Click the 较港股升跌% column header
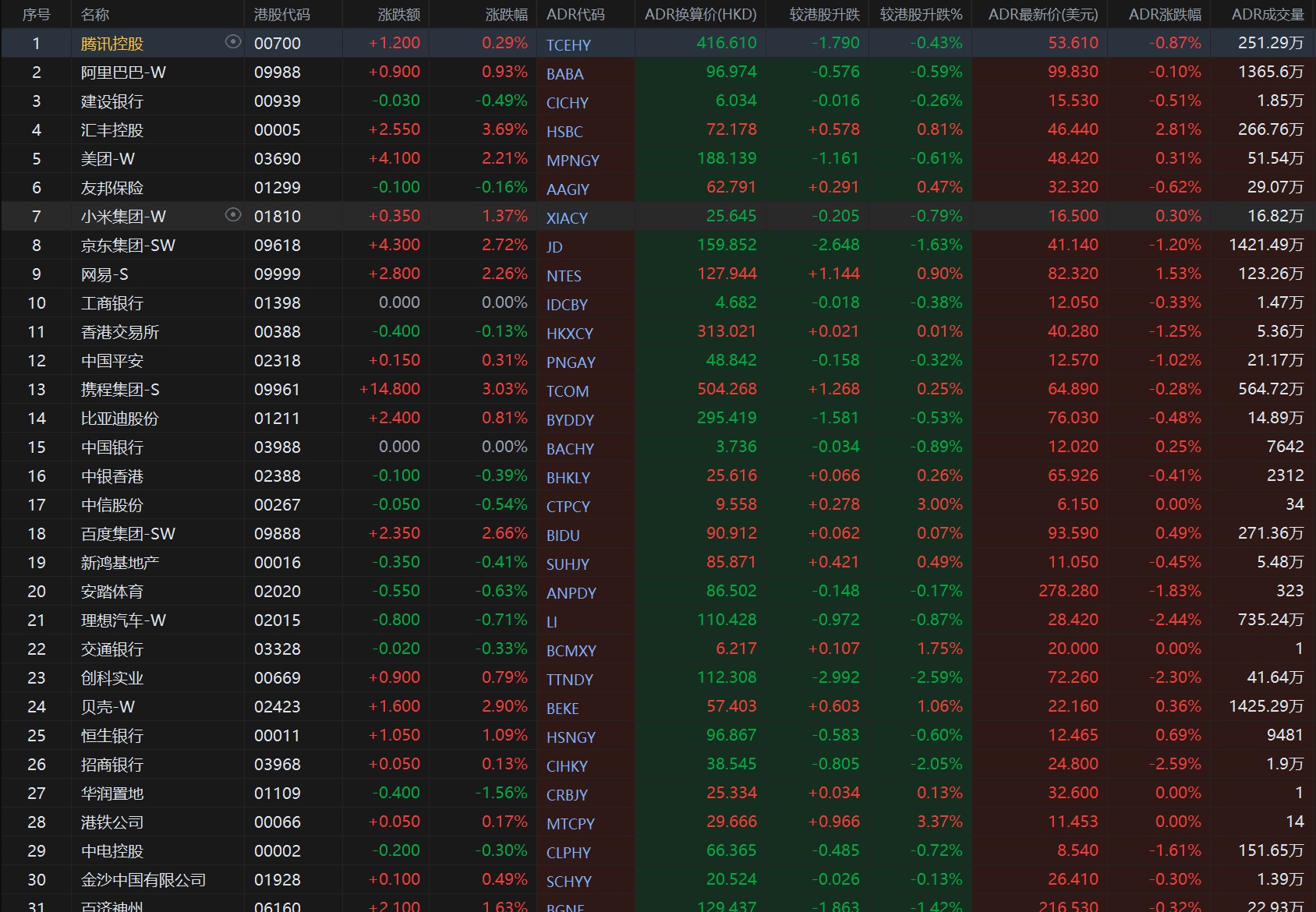This screenshot has height=912, width=1316. point(921,14)
